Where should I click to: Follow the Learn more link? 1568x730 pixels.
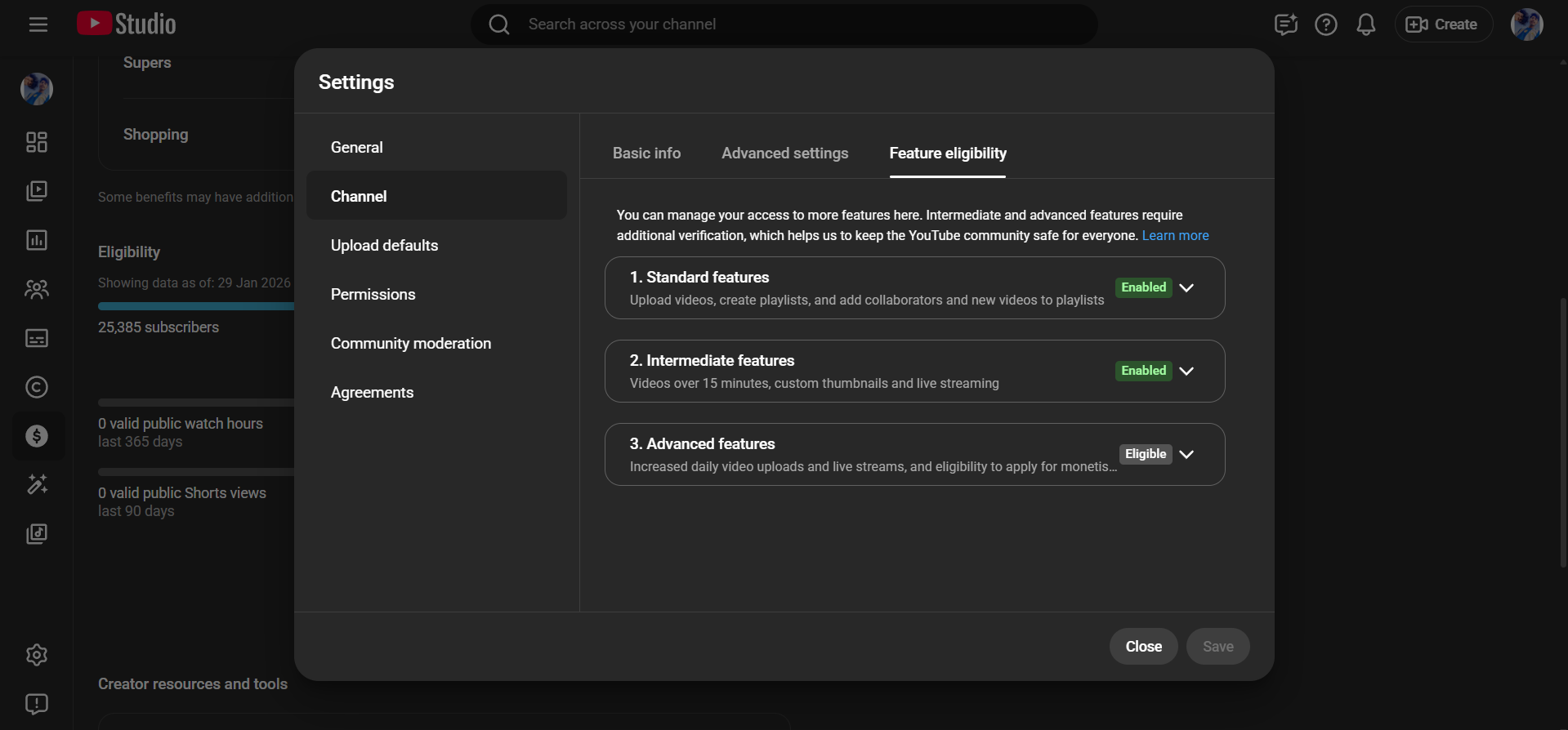(1175, 236)
